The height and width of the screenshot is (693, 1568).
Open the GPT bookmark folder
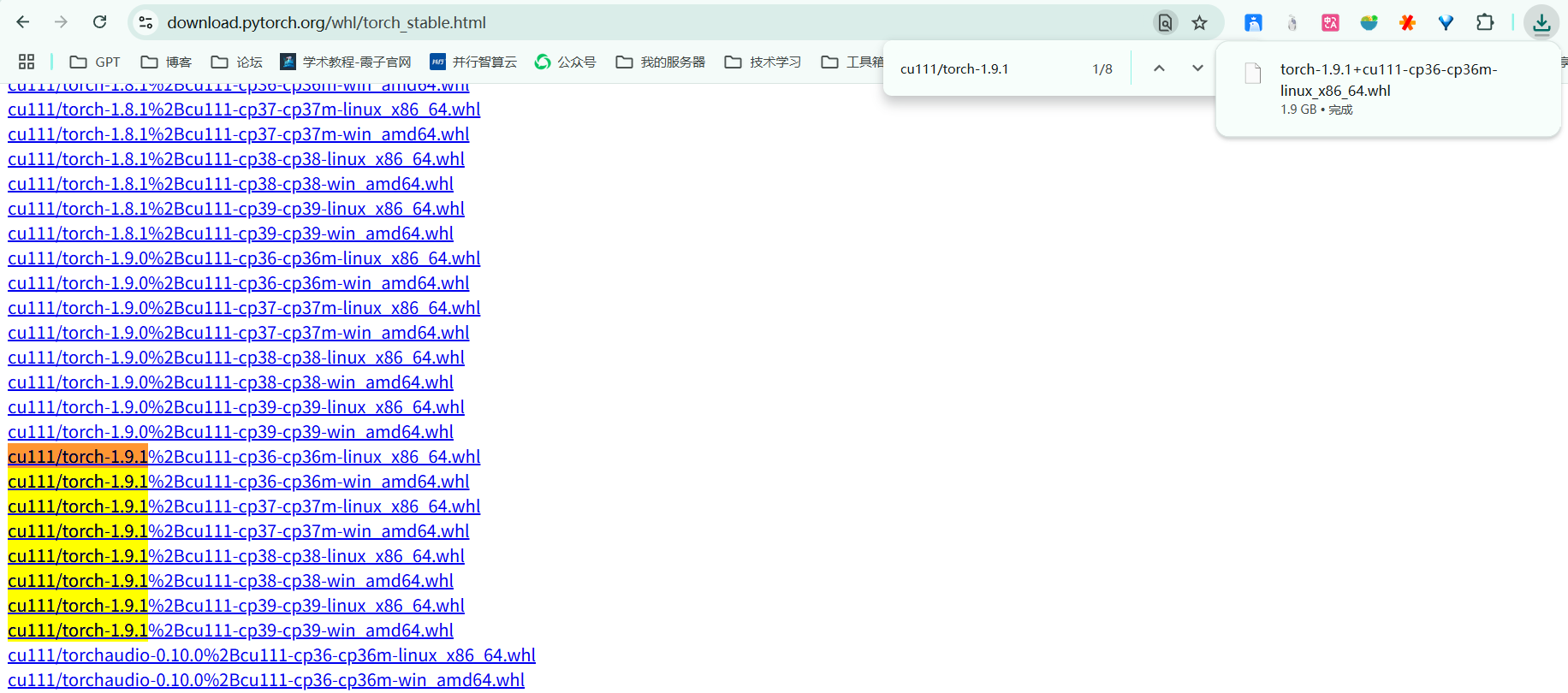(95, 62)
